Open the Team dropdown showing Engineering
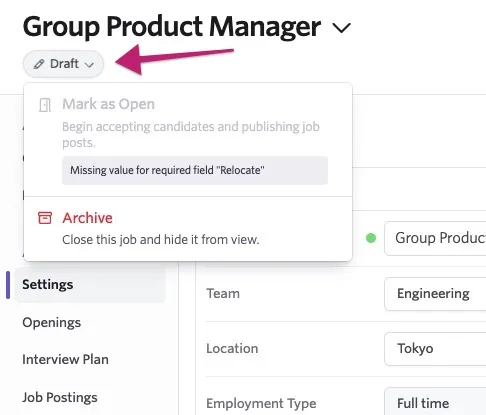 coord(435,294)
